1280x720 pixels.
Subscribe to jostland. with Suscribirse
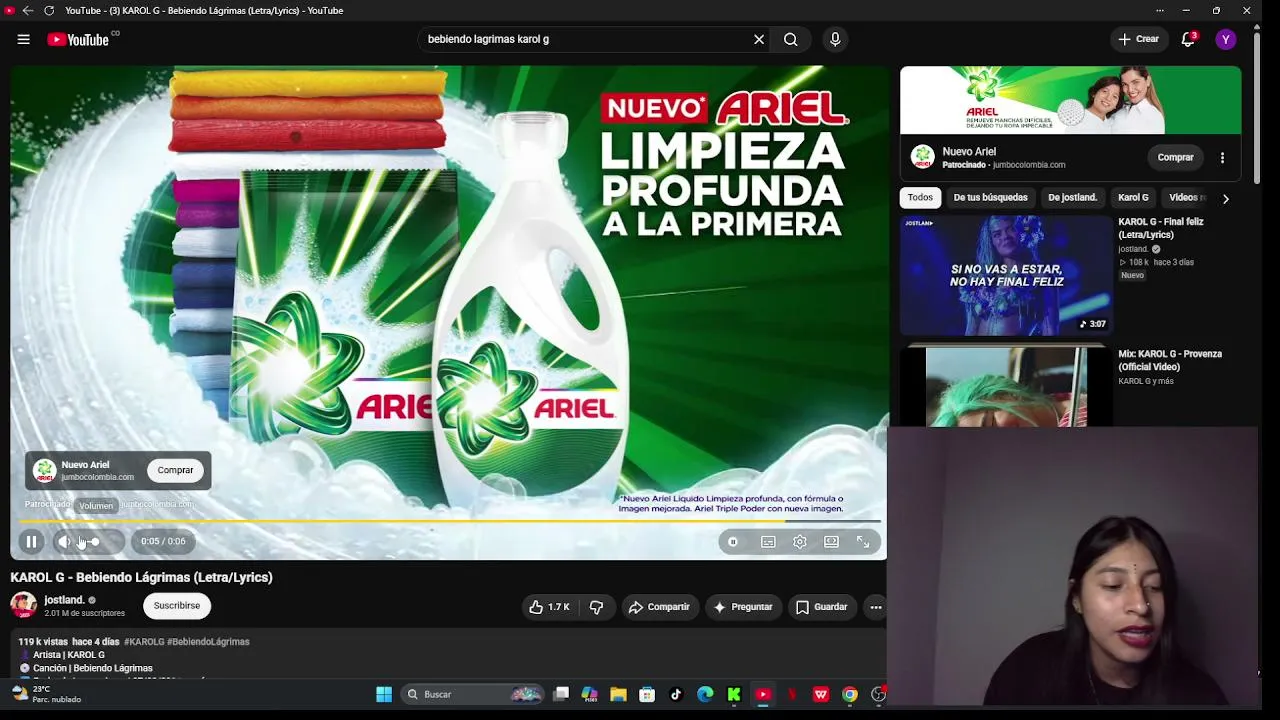point(177,605)
